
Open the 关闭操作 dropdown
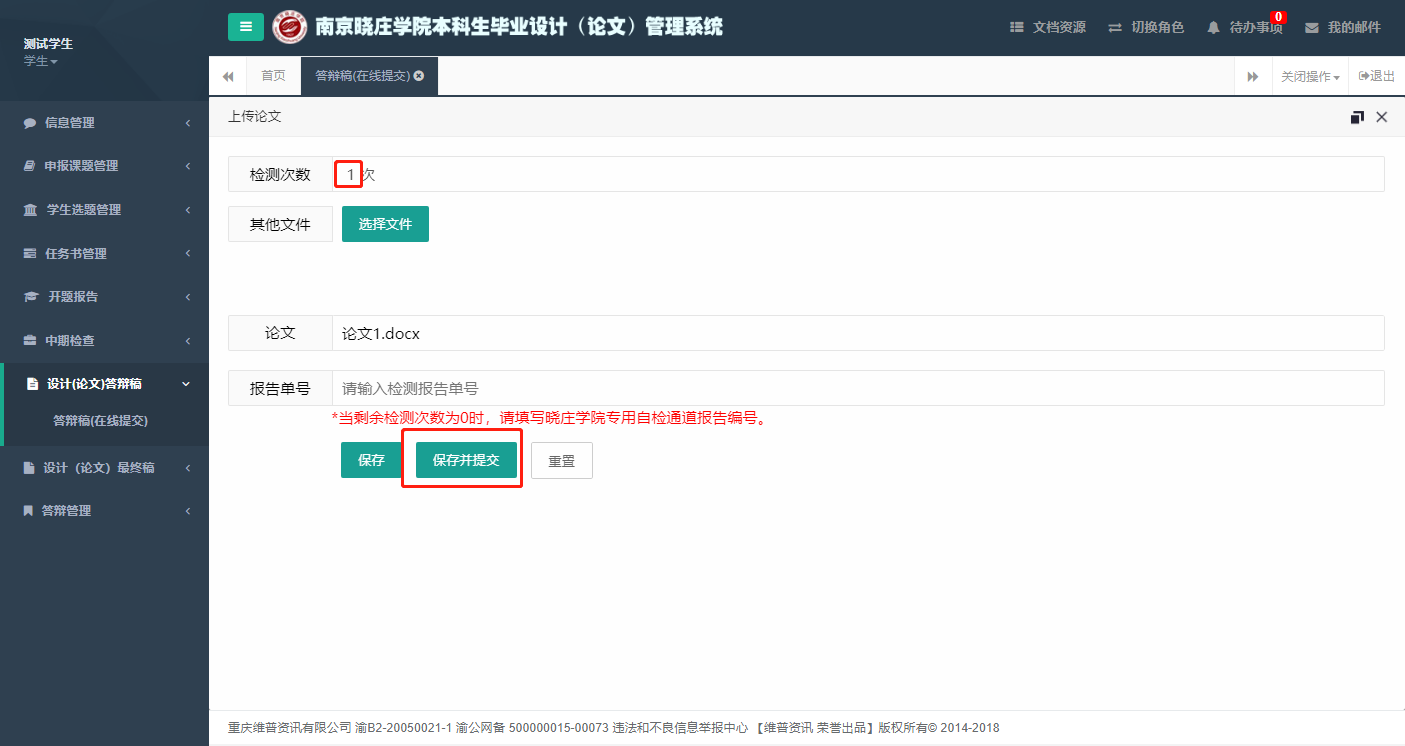(1309, 76)
